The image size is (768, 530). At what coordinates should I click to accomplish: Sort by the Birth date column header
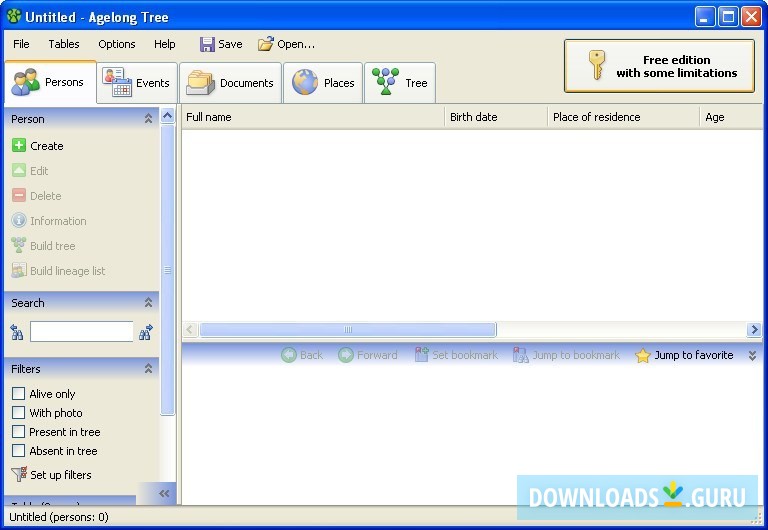[x=496, y=117]
